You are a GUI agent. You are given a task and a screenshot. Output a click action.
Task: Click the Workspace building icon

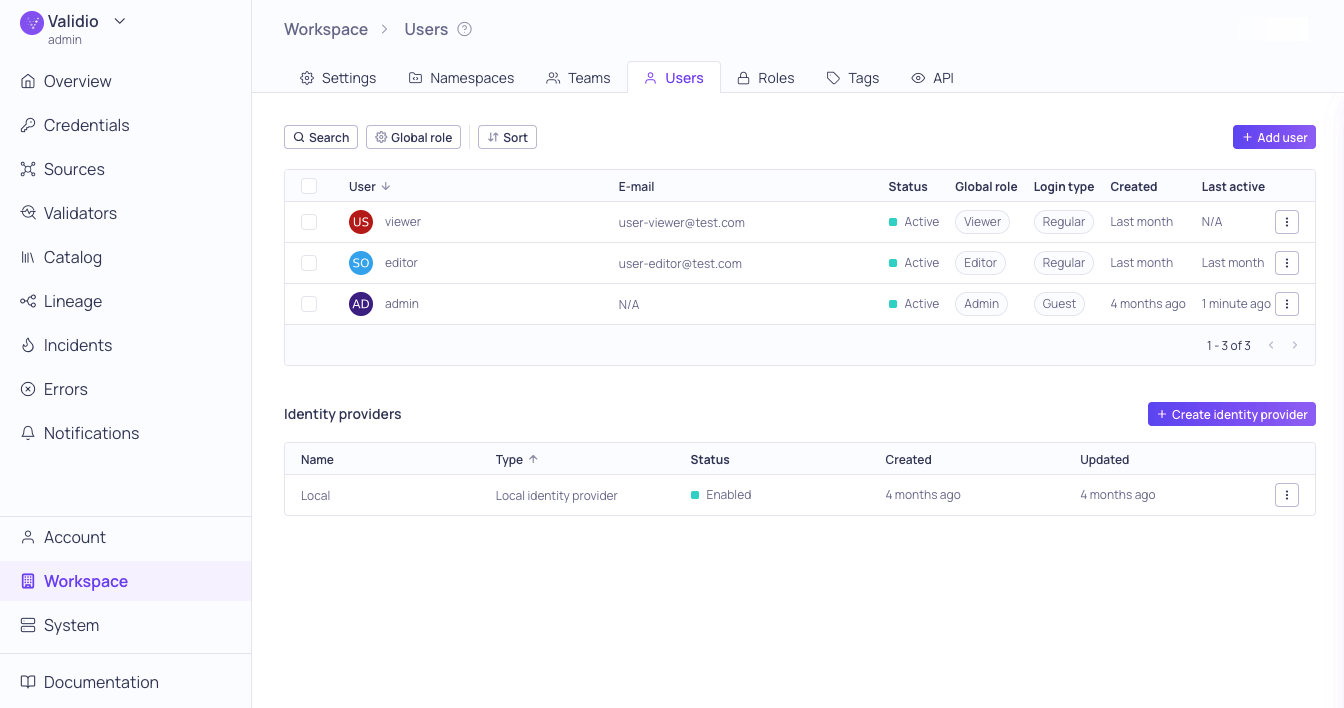coord(28,581)
